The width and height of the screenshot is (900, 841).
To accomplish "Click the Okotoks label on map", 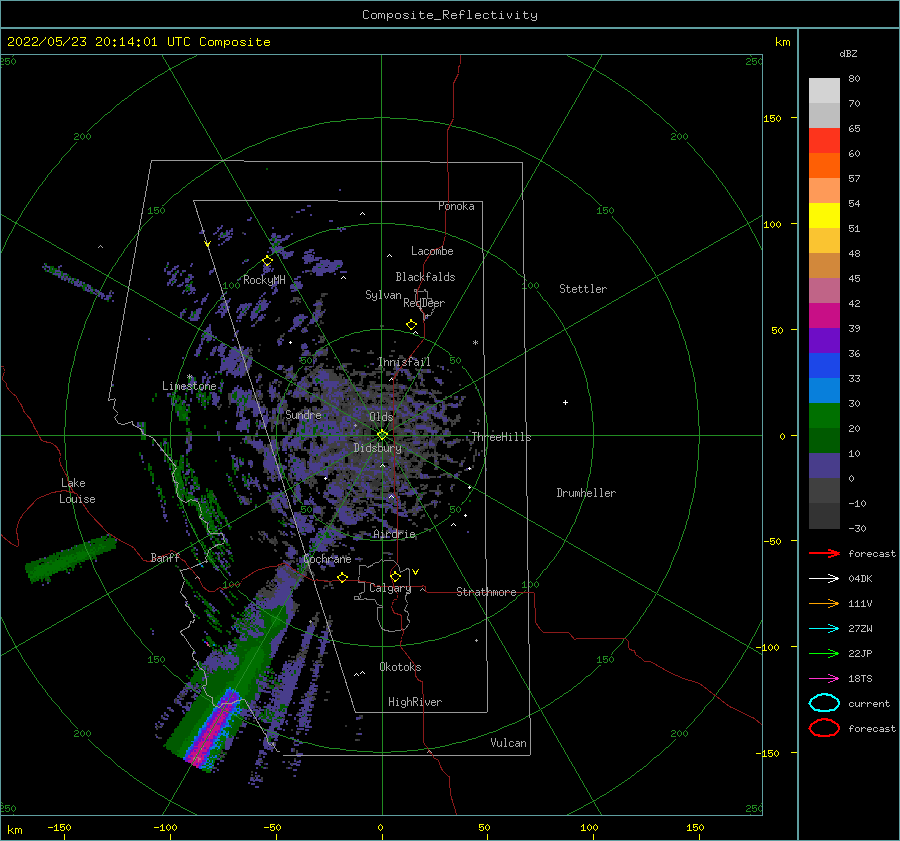I will pyautogui.click(x=400, y=667).
